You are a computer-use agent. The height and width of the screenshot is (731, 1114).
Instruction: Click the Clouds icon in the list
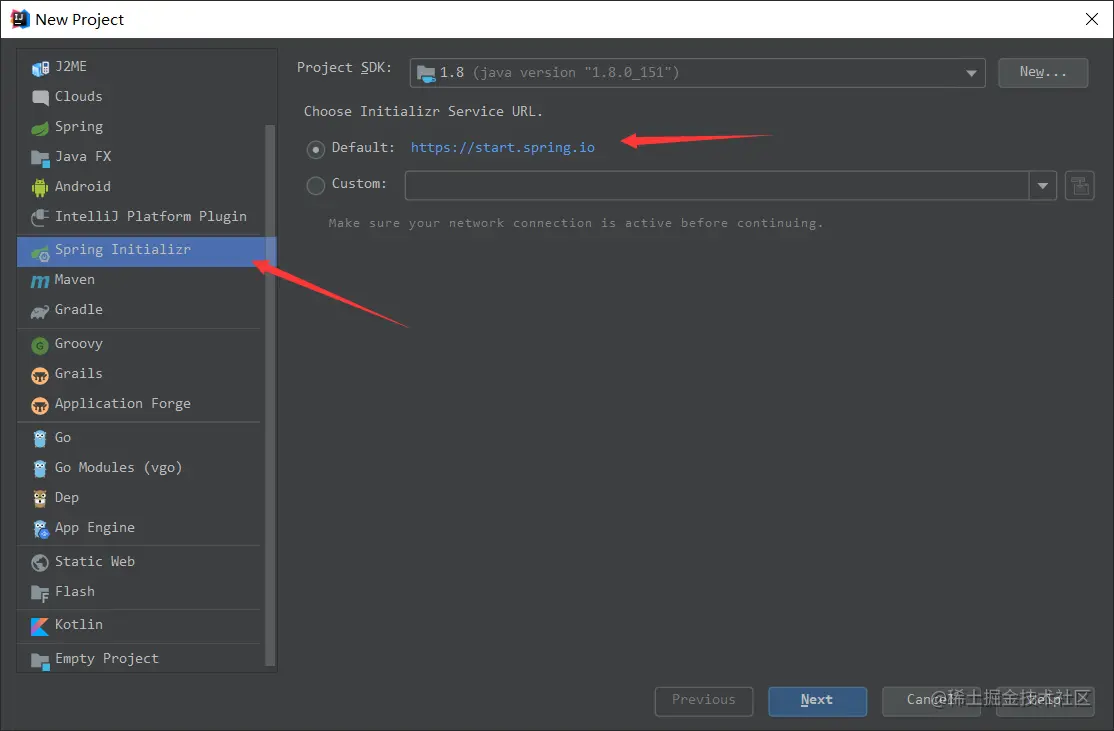click(x=40, y=98)
